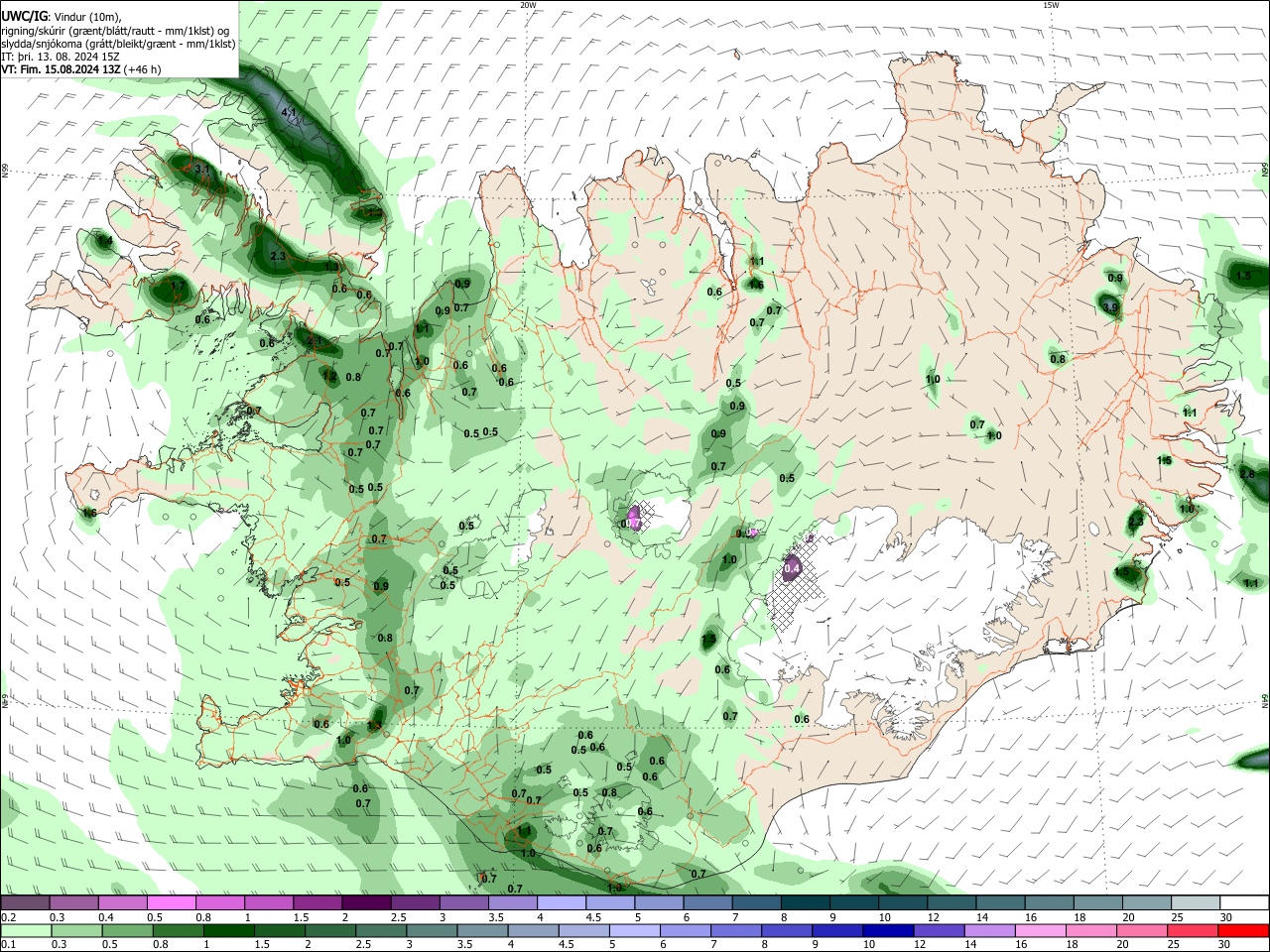1270x952 pixels.
Task: Select the bright red 30 swatch in lower legend
Action: (x=1244, y=930)
